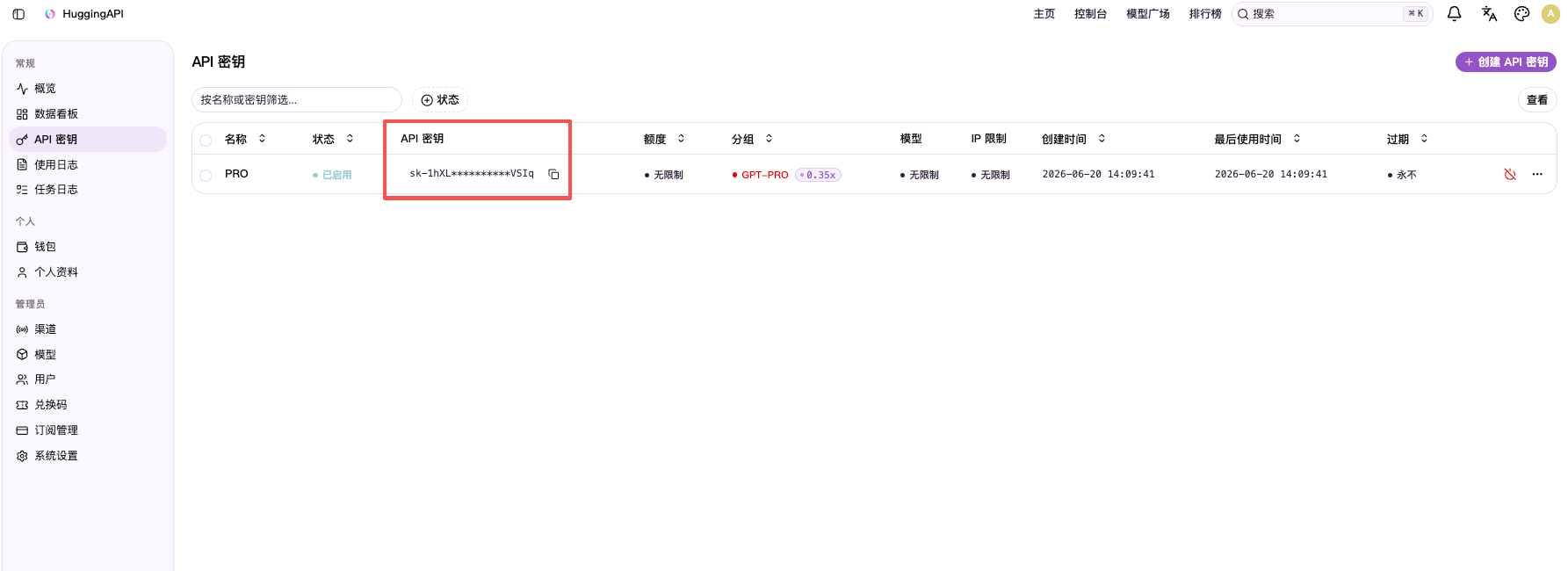Image resolution: width=1568 pixels, height=571 pixels.
Task: Open the PRO row more-actions menu
Action: [1537, 174]
